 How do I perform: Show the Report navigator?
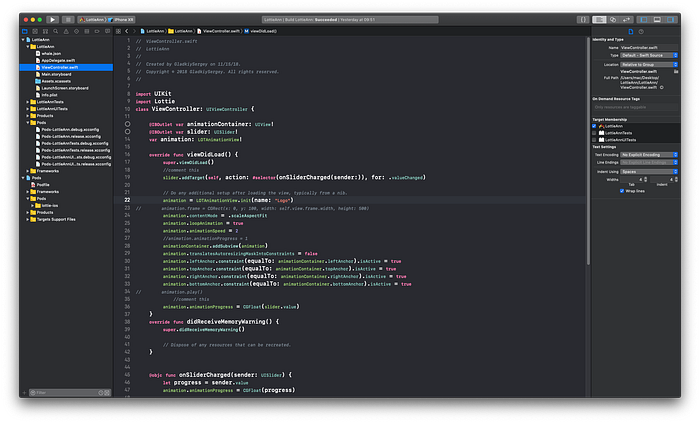click(107, 31)
